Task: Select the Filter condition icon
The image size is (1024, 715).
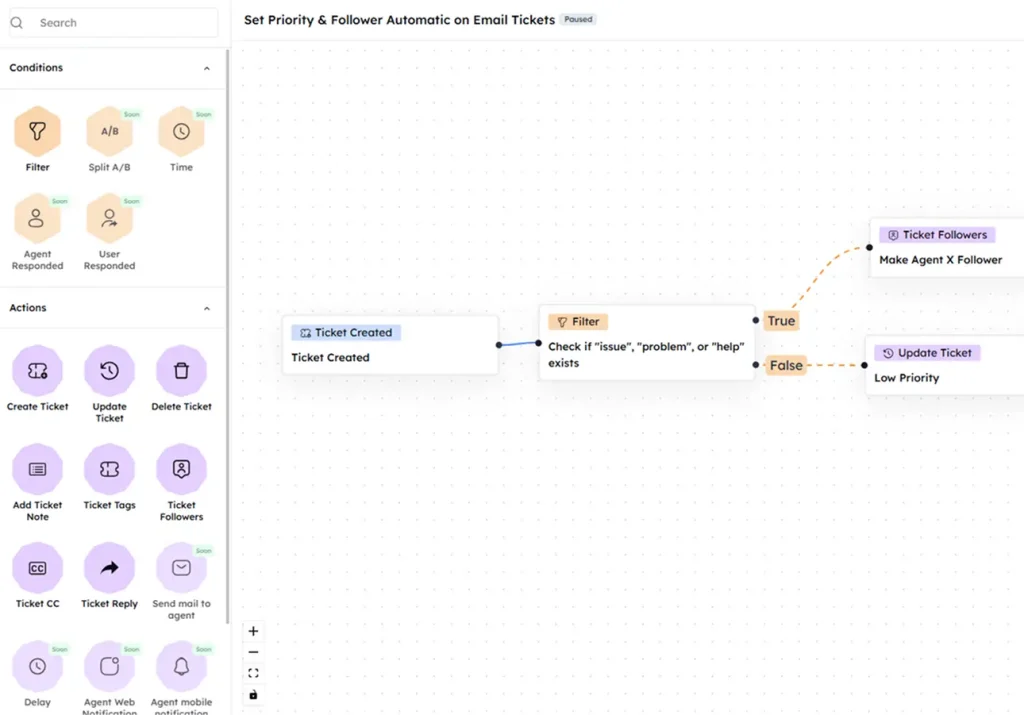Action: (x=37, y=131)
